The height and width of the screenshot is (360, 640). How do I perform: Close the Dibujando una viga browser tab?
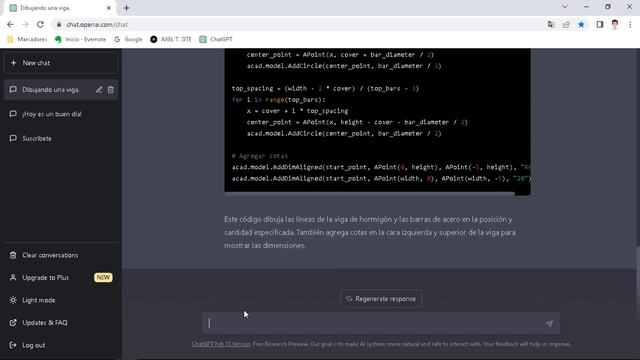pyautogui.click(x=109, y=8)
